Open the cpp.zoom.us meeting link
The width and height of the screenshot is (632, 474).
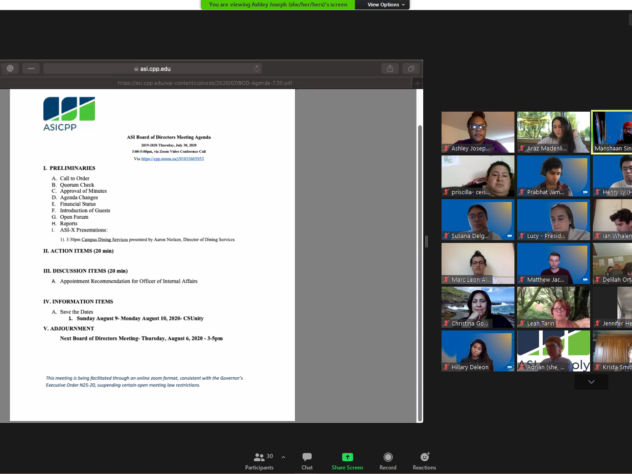[172, 159]
